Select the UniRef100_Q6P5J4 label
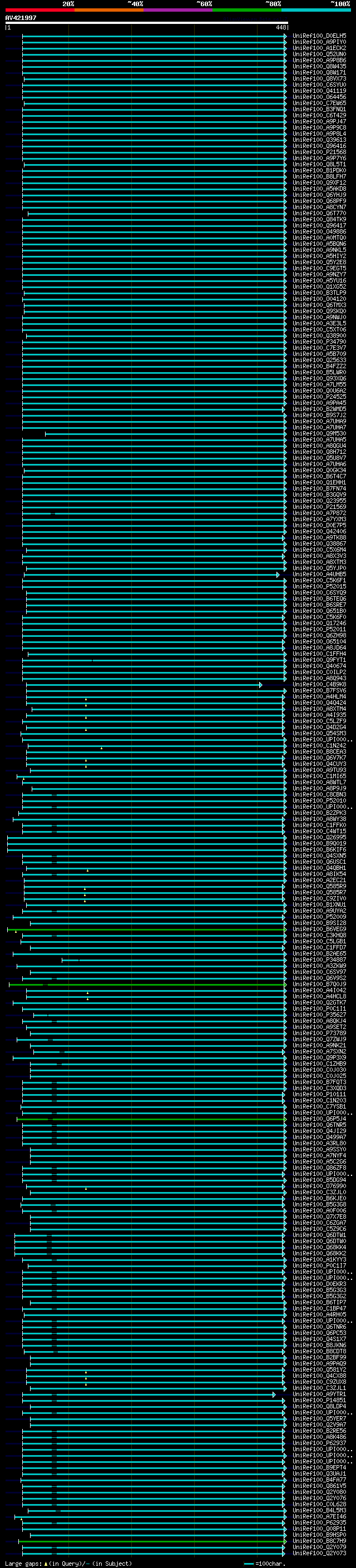Screen dimensions: 356x1568 319,1119
